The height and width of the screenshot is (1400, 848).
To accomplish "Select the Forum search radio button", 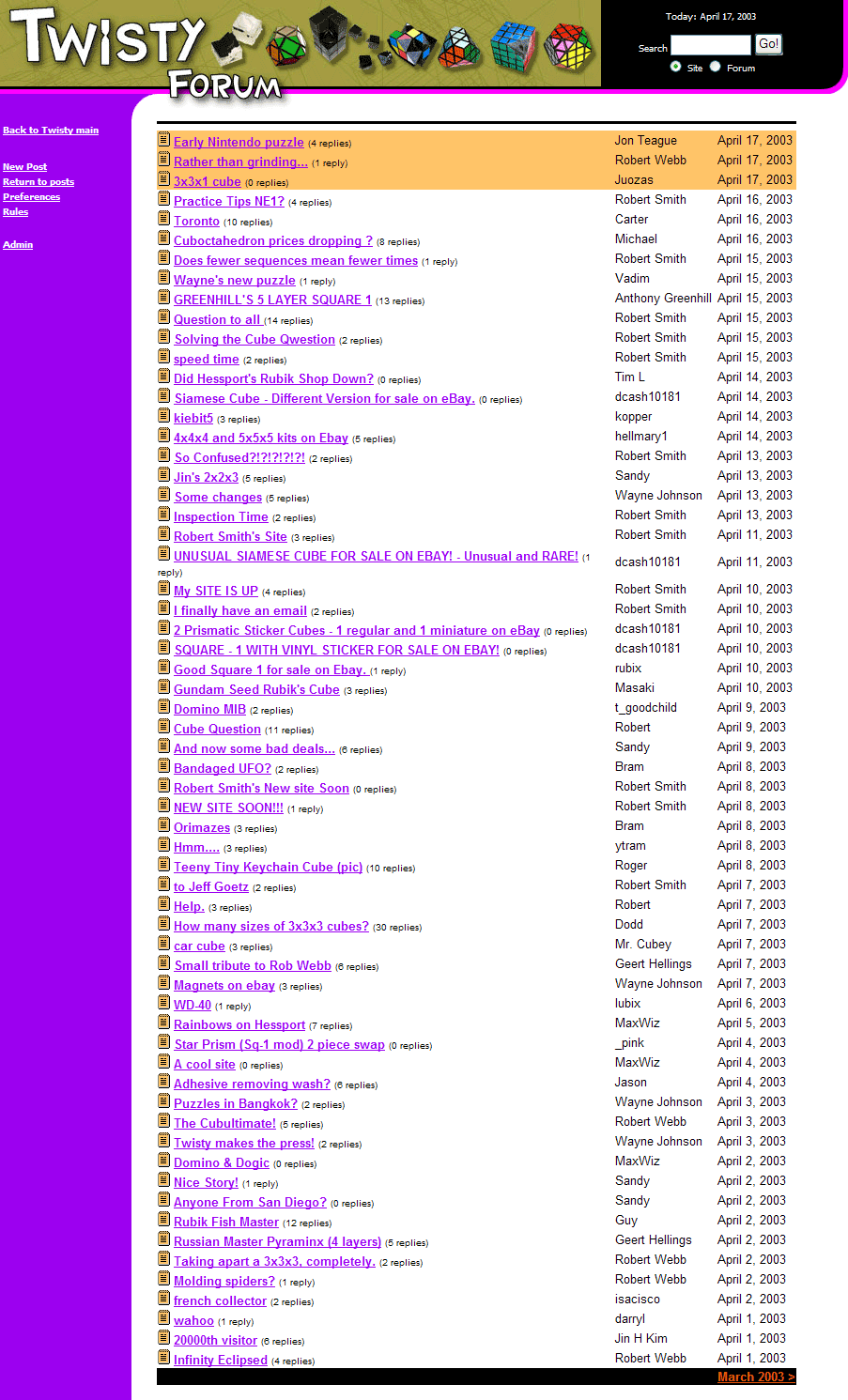I will click(716, 67).
